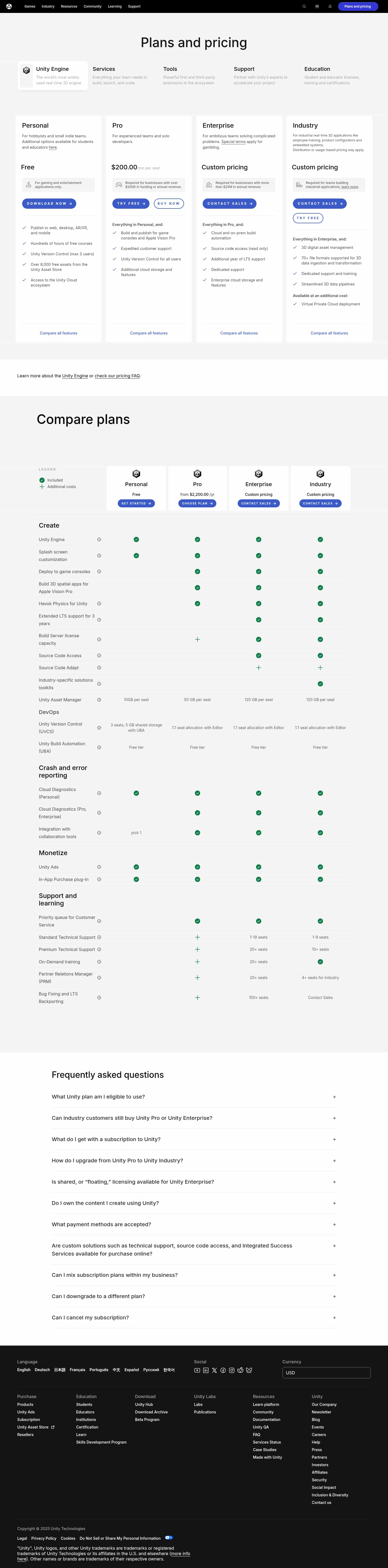The height and width of the screenshot is (1568, 388).
Task: Open Unity's X social profile icon
Action: [x=214, y=1370]
